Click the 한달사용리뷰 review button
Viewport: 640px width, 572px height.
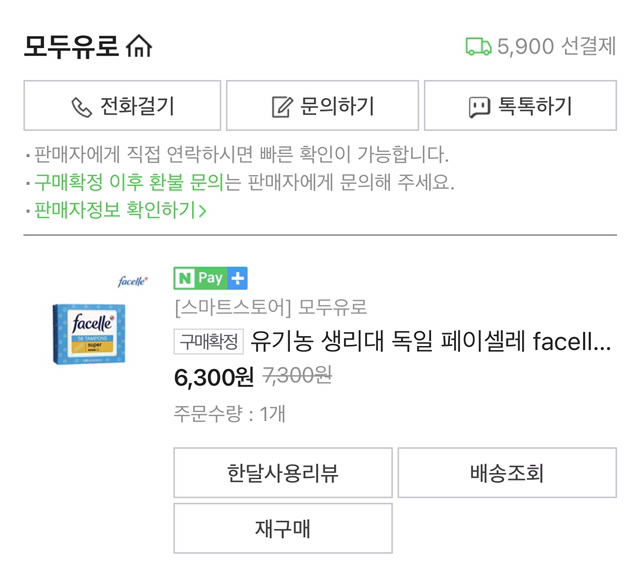282,473
